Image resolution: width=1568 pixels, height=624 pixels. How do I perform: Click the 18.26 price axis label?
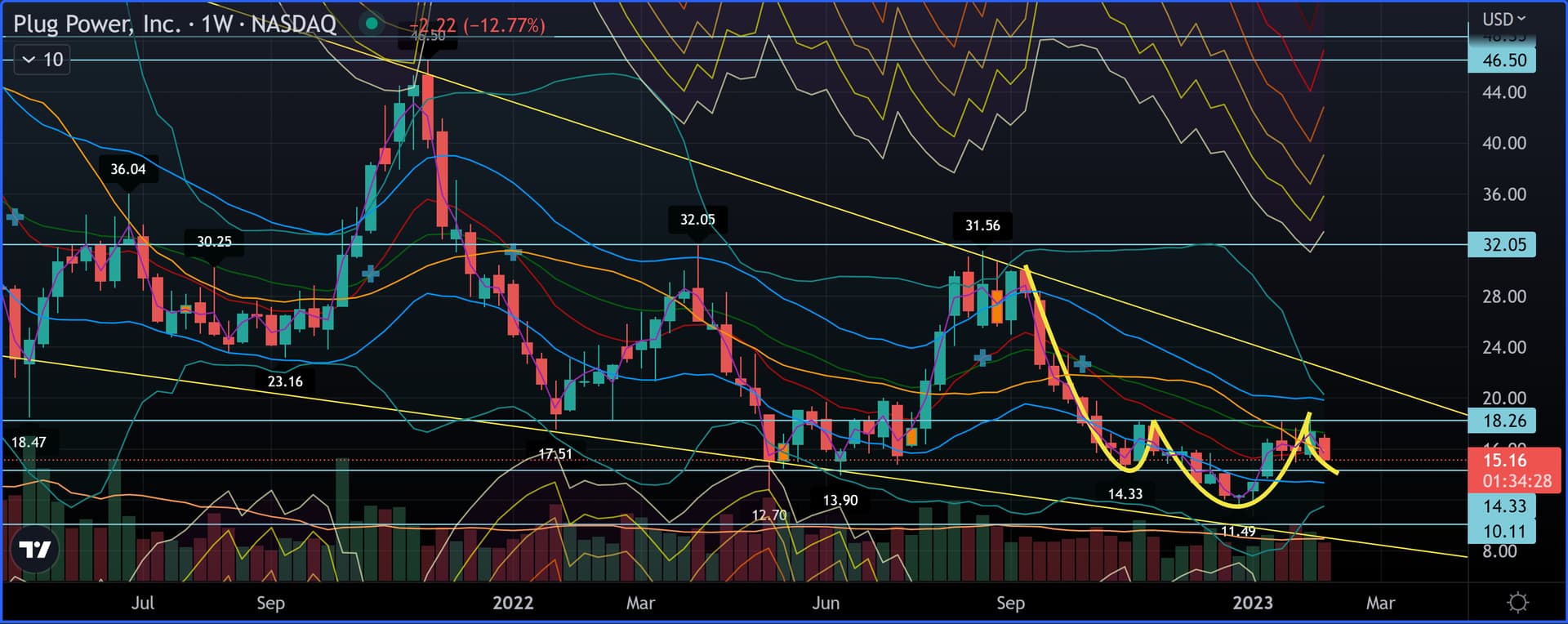pos(1503,421)
